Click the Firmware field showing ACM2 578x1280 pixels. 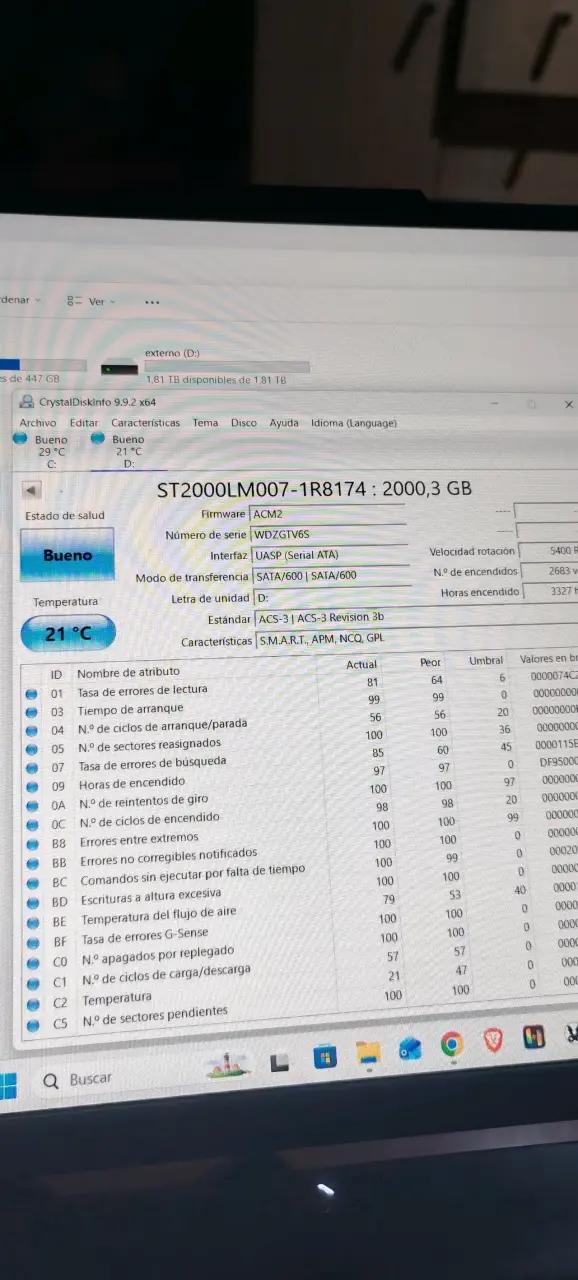point(328,514)
